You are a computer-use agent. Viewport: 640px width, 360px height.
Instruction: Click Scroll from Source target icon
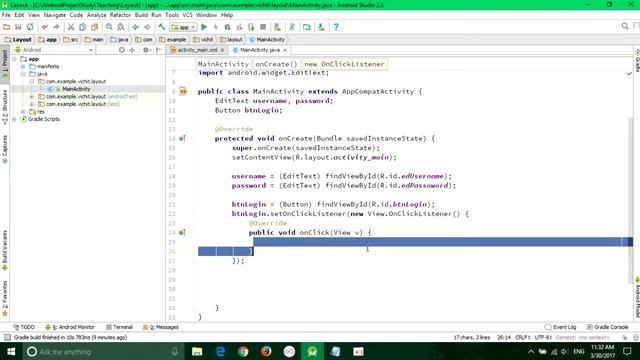point(122,50)
